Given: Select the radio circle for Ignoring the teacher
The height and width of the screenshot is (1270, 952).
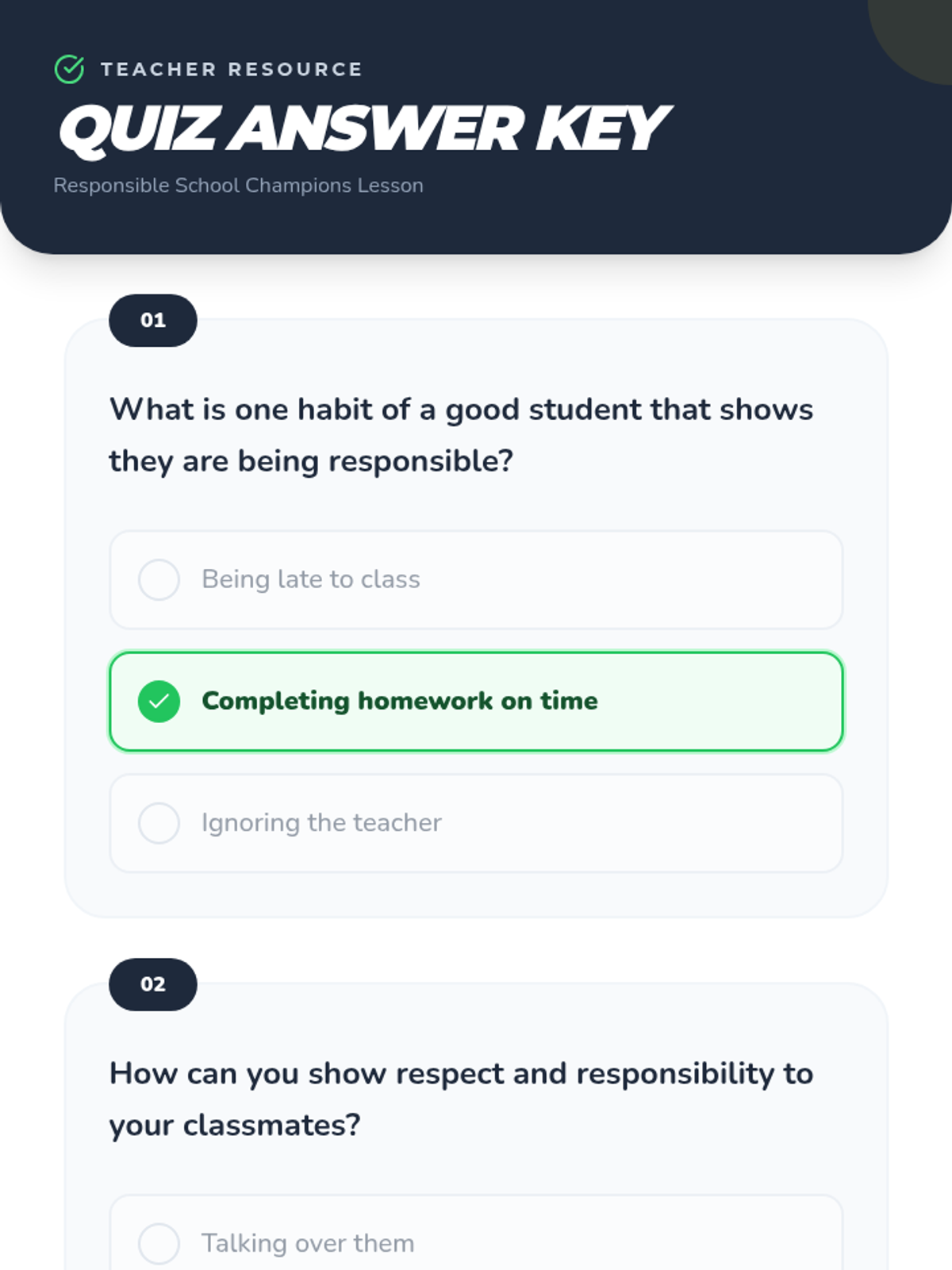Looking at the screenshot, I should pyautogui.click(x=159, y=823).
